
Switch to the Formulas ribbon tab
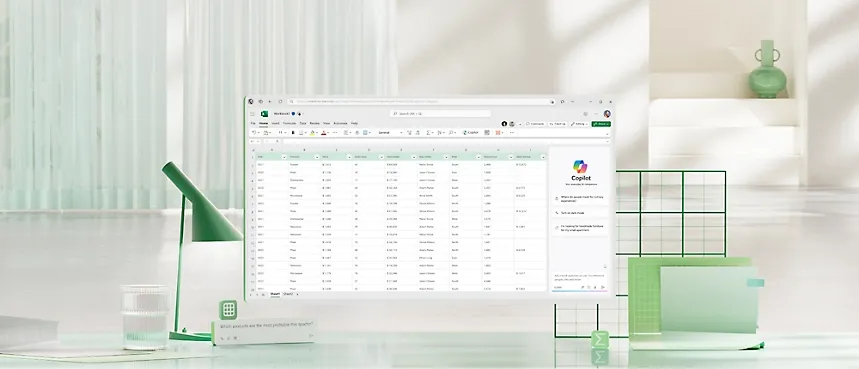click(x=289, y=123)
